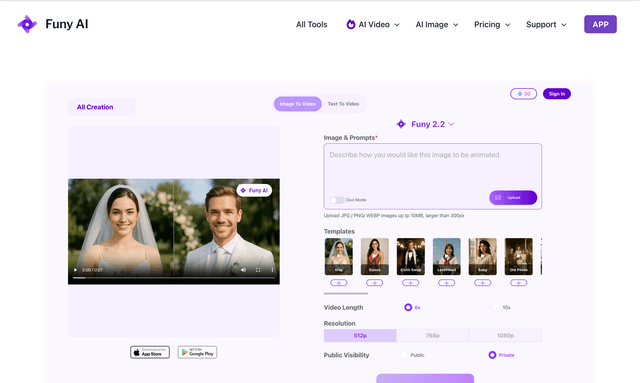Open the All Tools menu item
Image resolution: width=640 pixels, height=383 pixels.
coord(311,24)
